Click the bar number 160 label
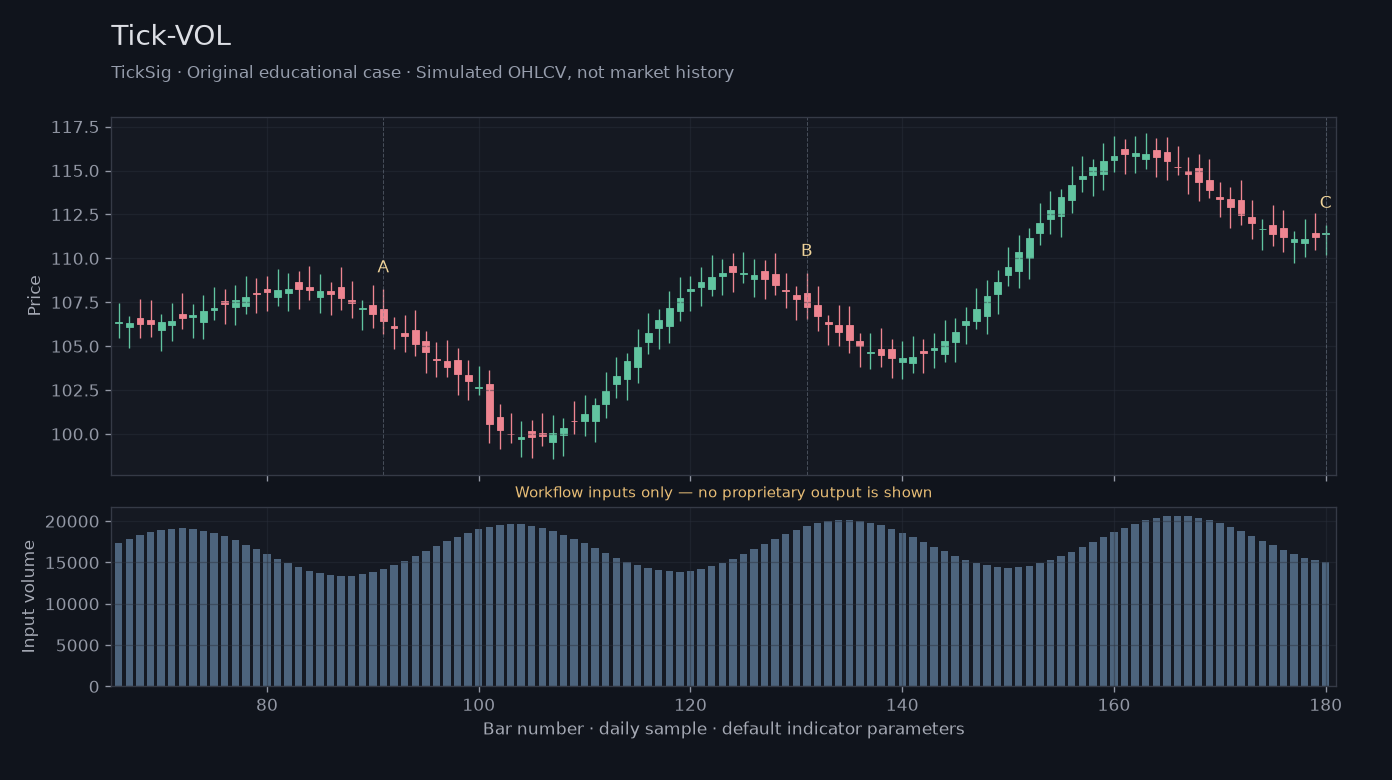 (1114, 703)
